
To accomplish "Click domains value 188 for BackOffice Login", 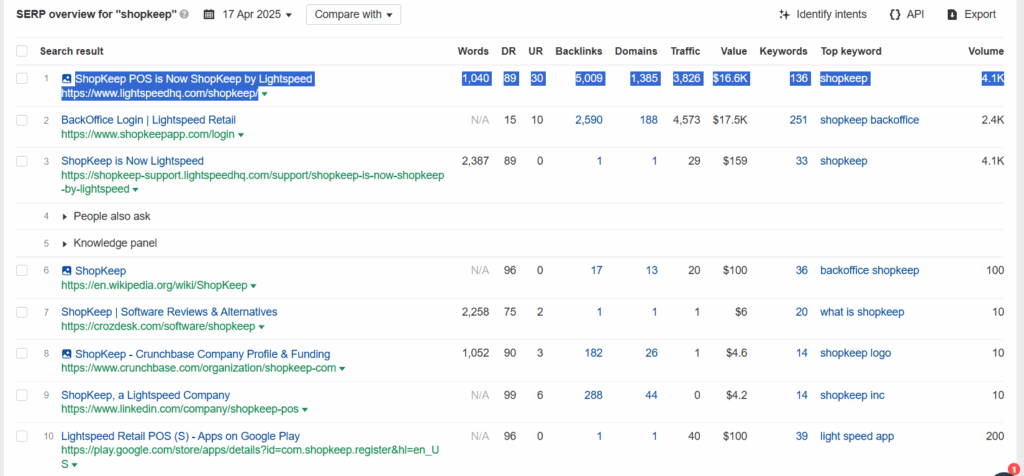I will pyautogui.click(x=648, y=120).
